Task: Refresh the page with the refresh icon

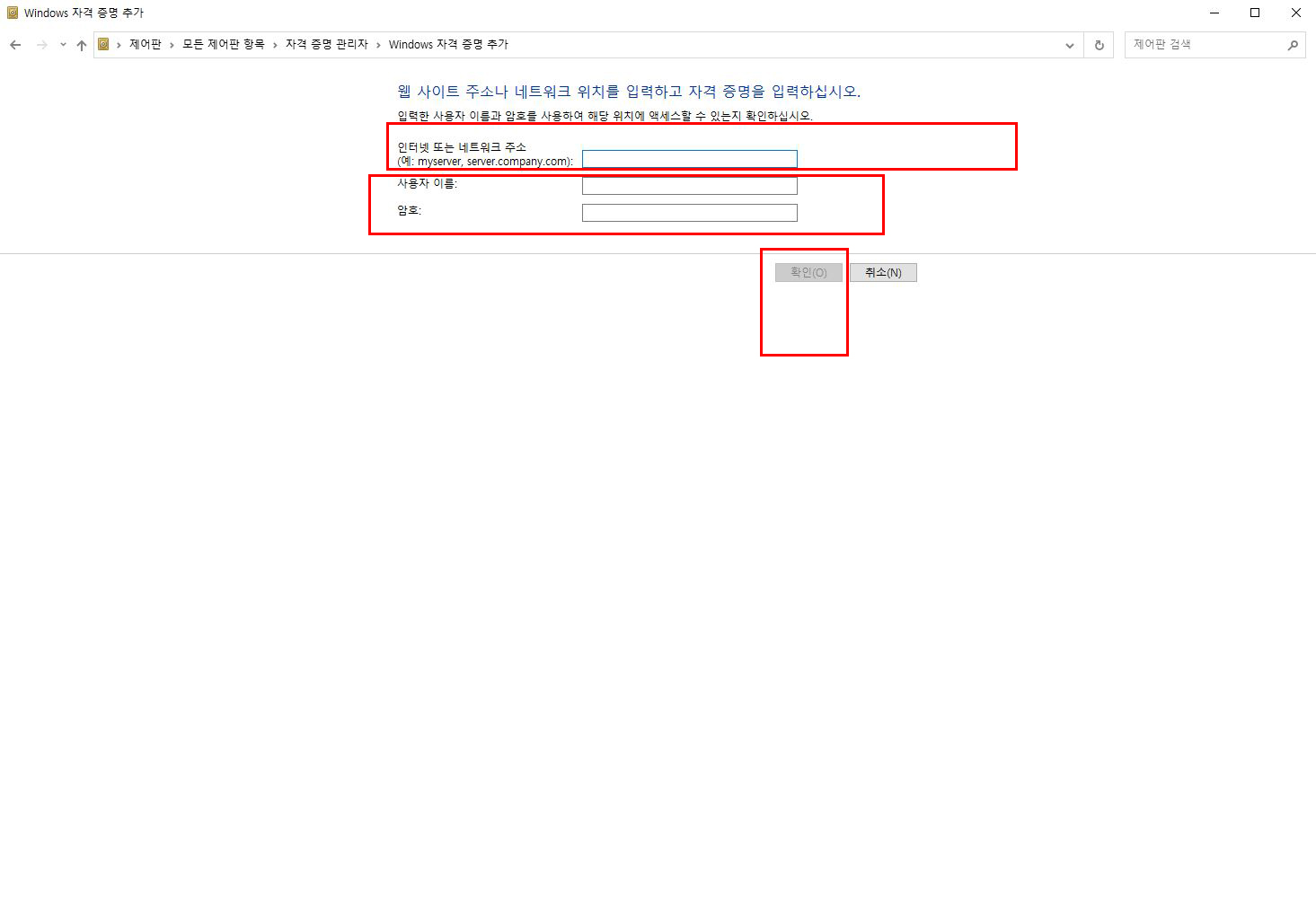Action: click(x=1099, y=45)
